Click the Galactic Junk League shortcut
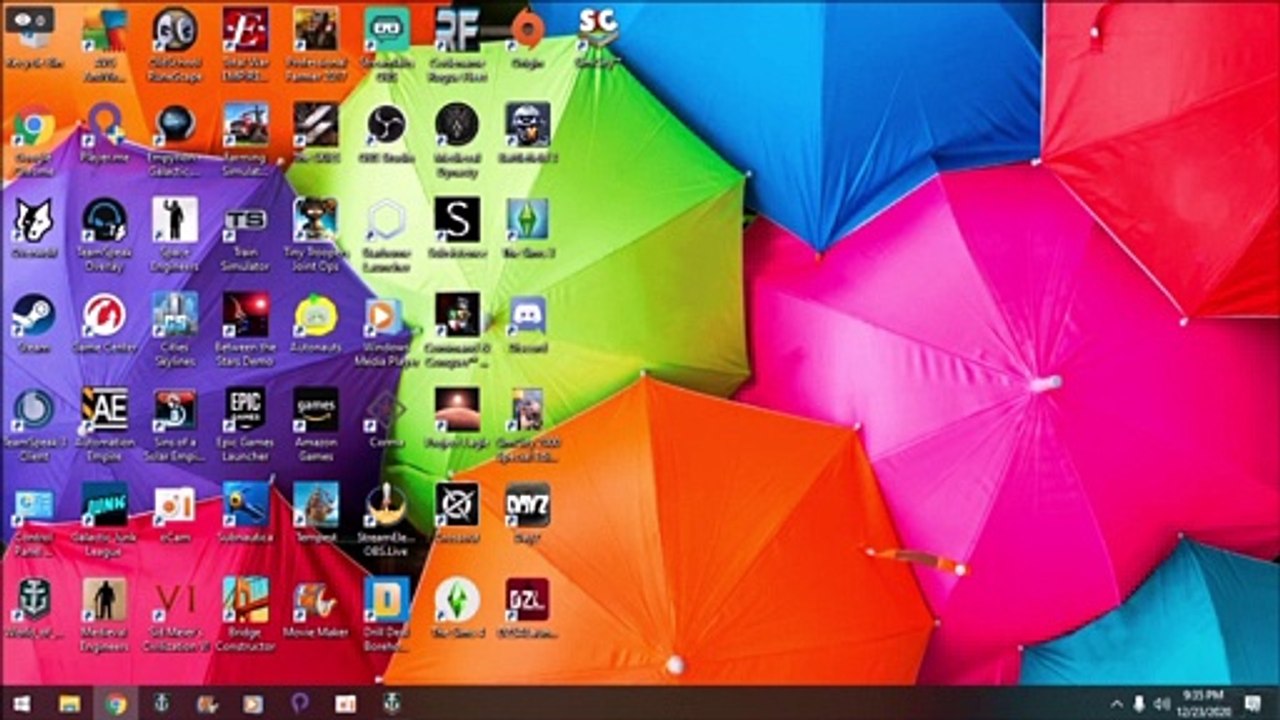The height and width of the screenshot is (720, 1280). (x=104, y=520)
